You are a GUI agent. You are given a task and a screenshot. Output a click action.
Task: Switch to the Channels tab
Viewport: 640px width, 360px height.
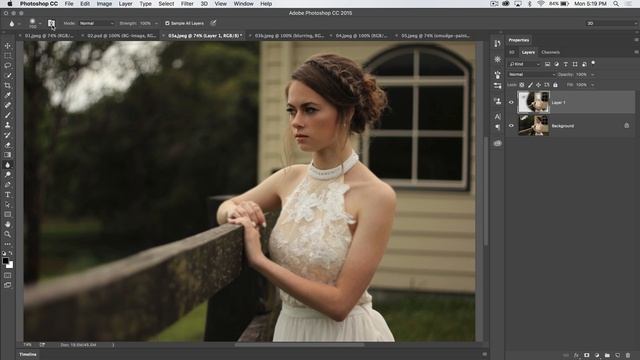(x=550, y=52)
